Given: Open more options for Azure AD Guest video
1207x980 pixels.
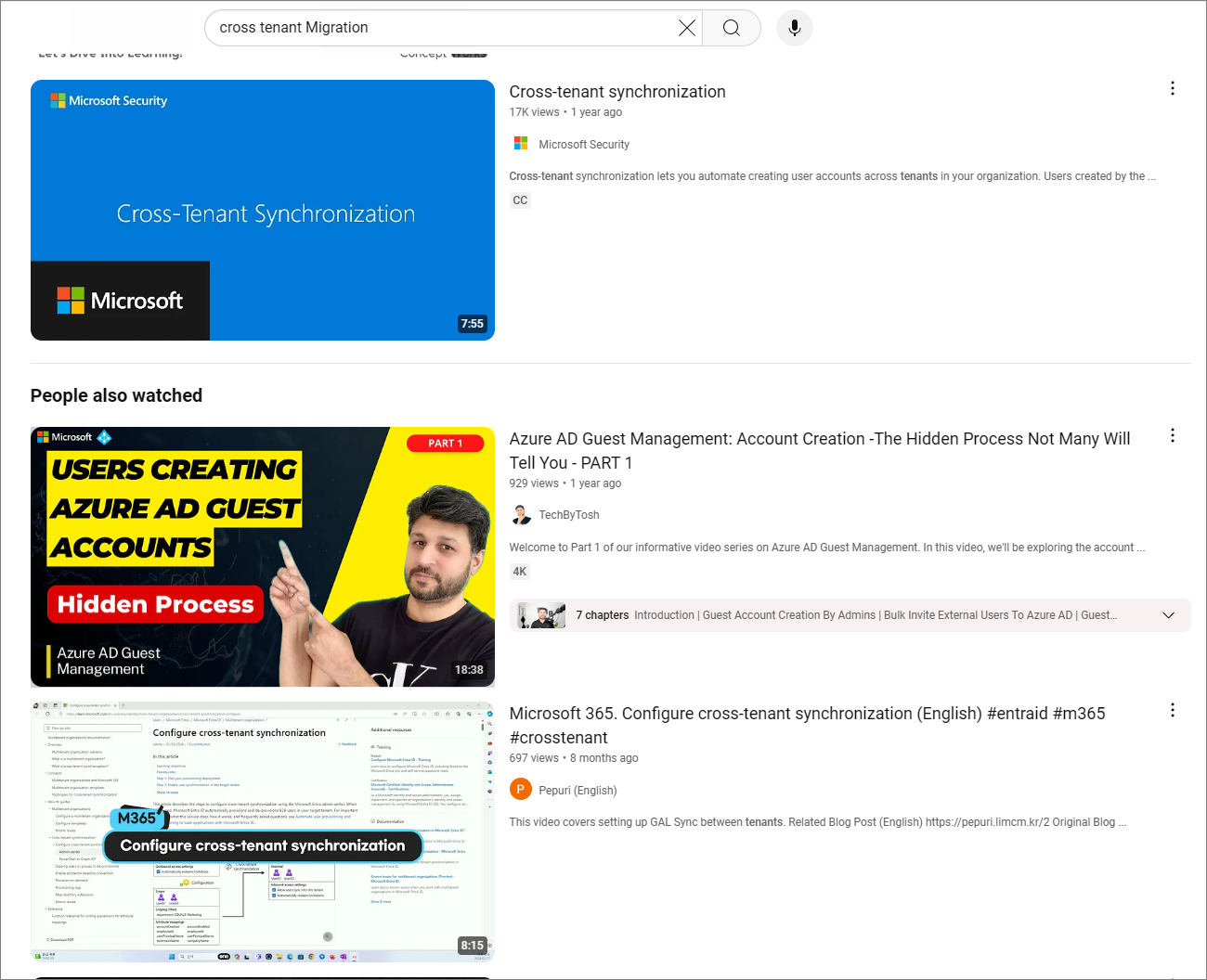Looking at the screenshot, I should (1173, 435).
